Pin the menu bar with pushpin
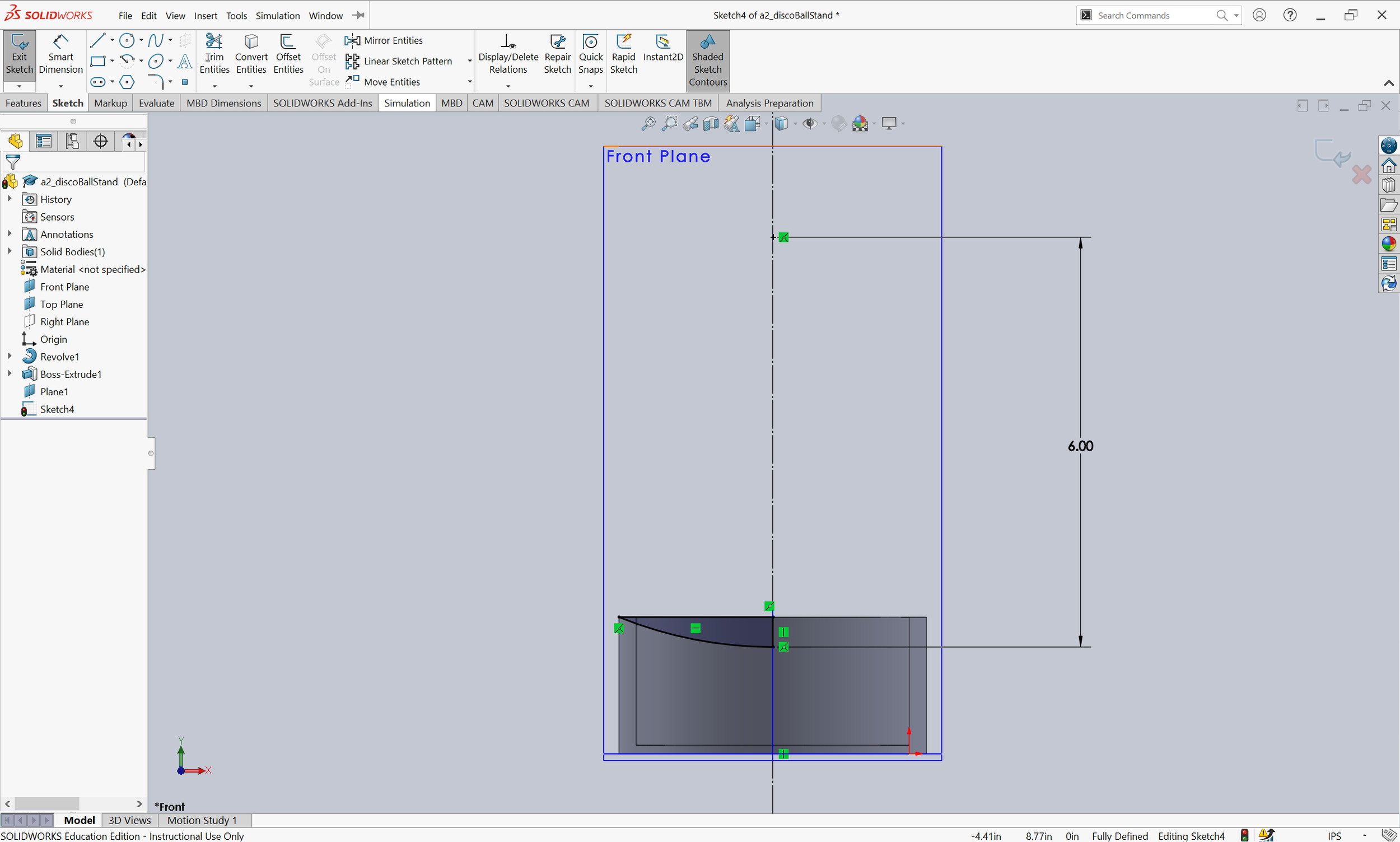Screen dimensions: 1400x842 (358, 15)
